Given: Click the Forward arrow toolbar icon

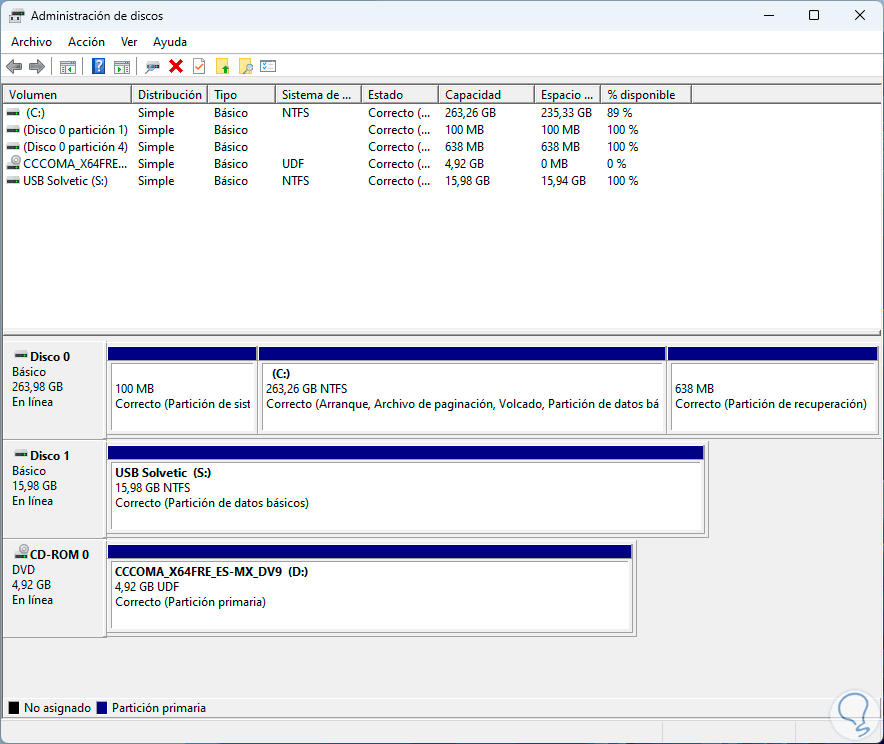Looking at the screenshot, I should pyautogui.click(x=37, y=66).
